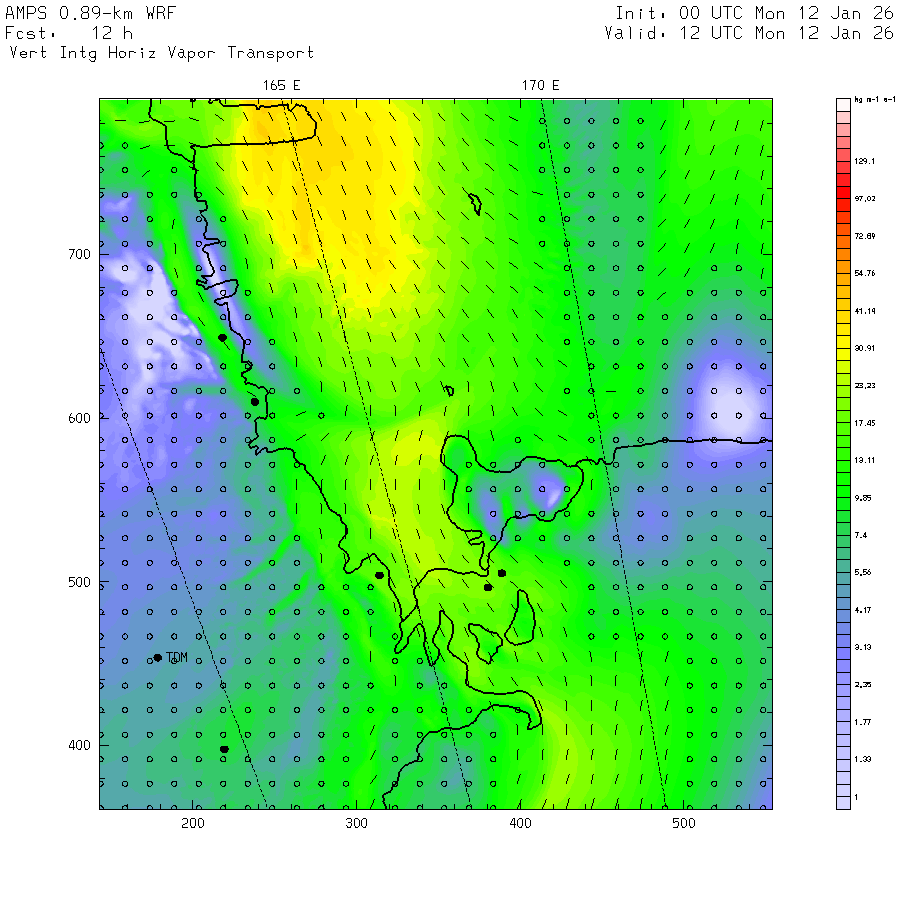Select the "Fcst: 12 h" forecast hour text
The image size is (900, 900).
[x=69, y=33]
